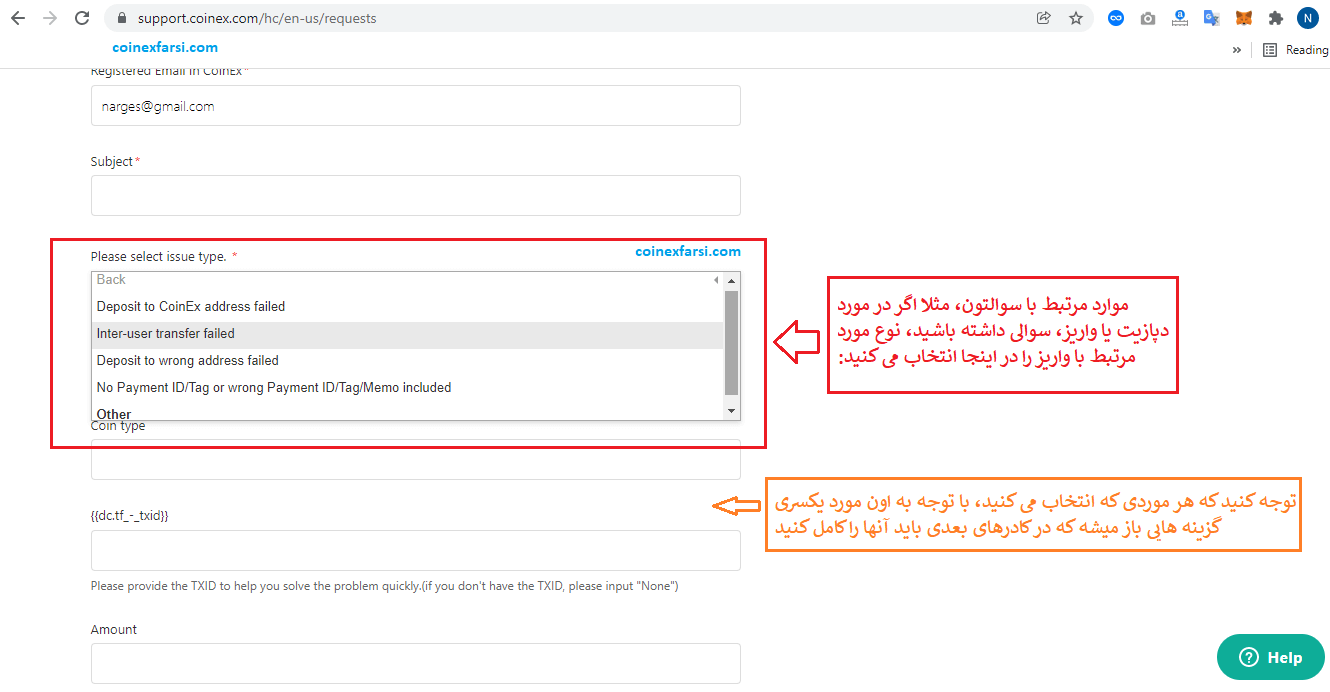The width and height of the screenshot is (1330, 692).
Task: Go 'Back' in the issue type list
Action: click(111, 280)
